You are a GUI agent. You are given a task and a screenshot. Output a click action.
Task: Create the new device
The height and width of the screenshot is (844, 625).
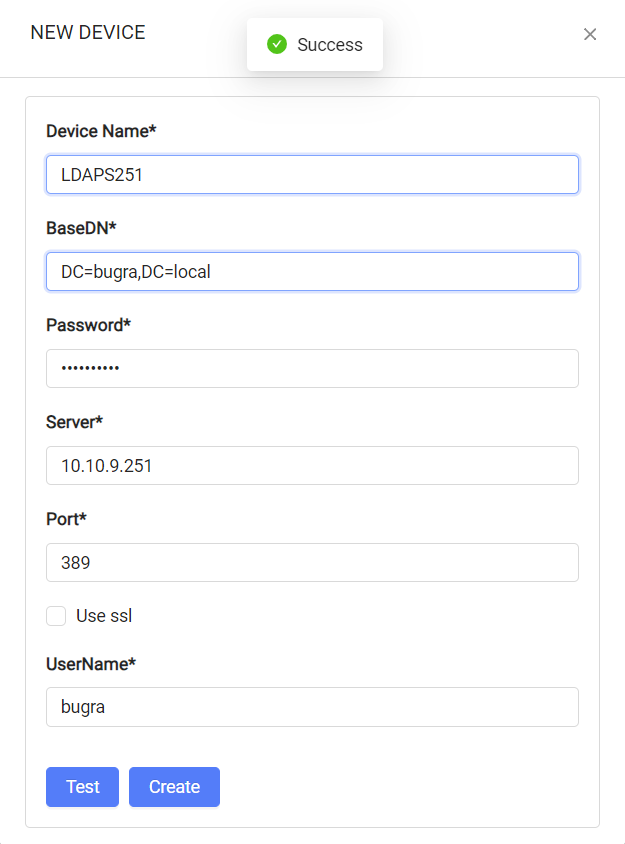[174, 787]
